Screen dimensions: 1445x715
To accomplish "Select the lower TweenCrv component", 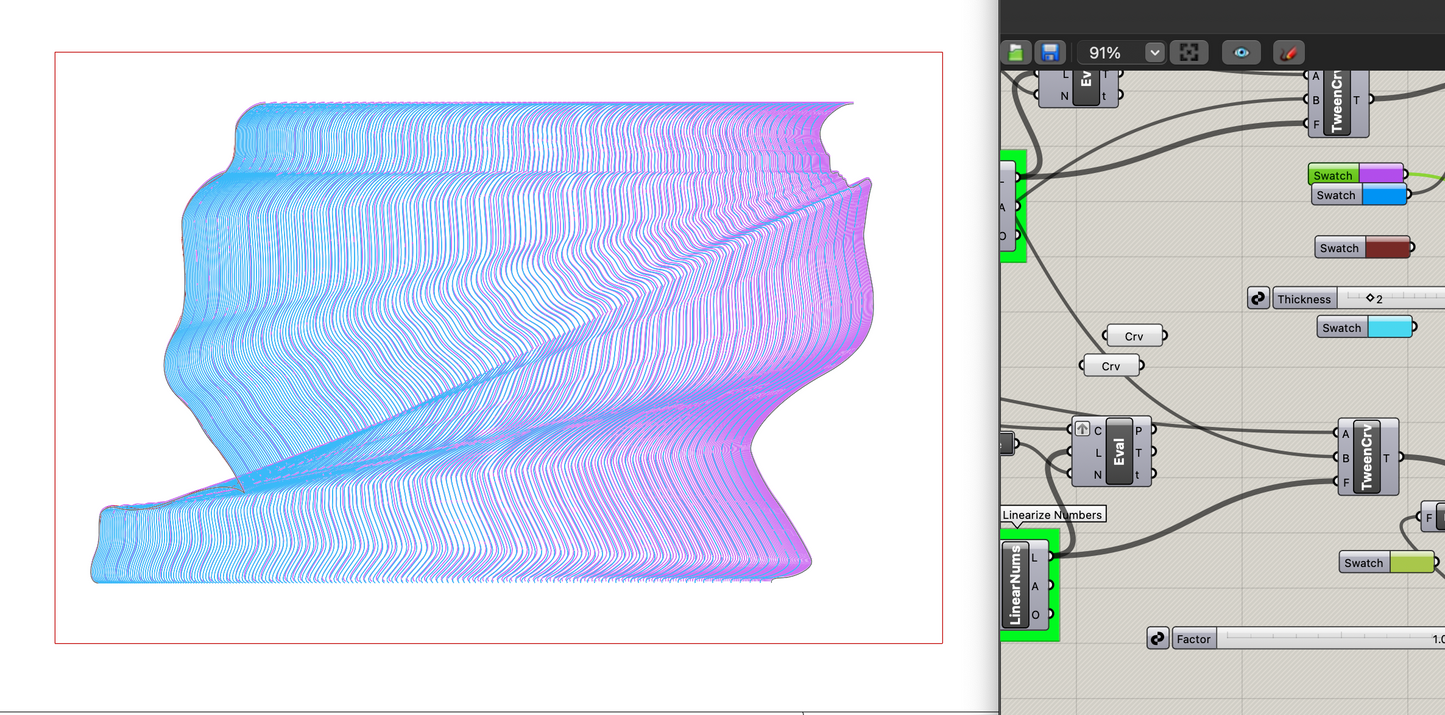I will click(x=1367, y=457).
